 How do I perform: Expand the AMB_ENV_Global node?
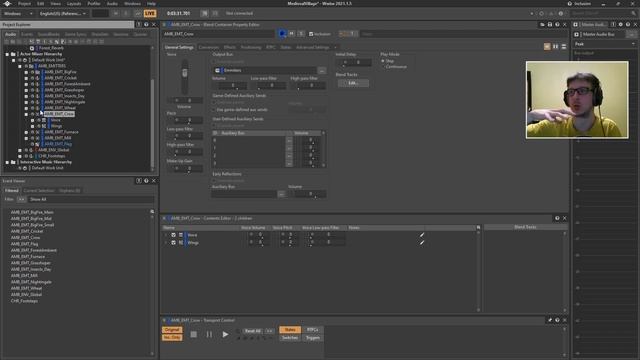(x=20, y=150)
